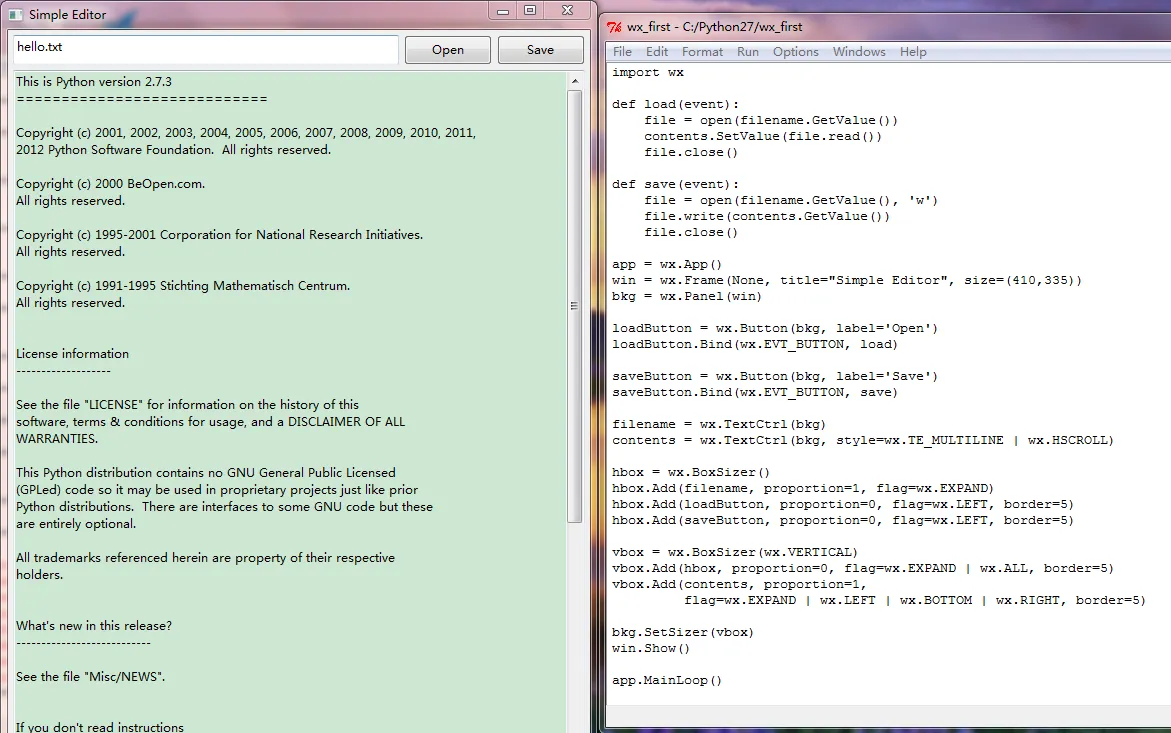
Task: Click the line defining saveButton with label 'Save'
Action: 774,376
